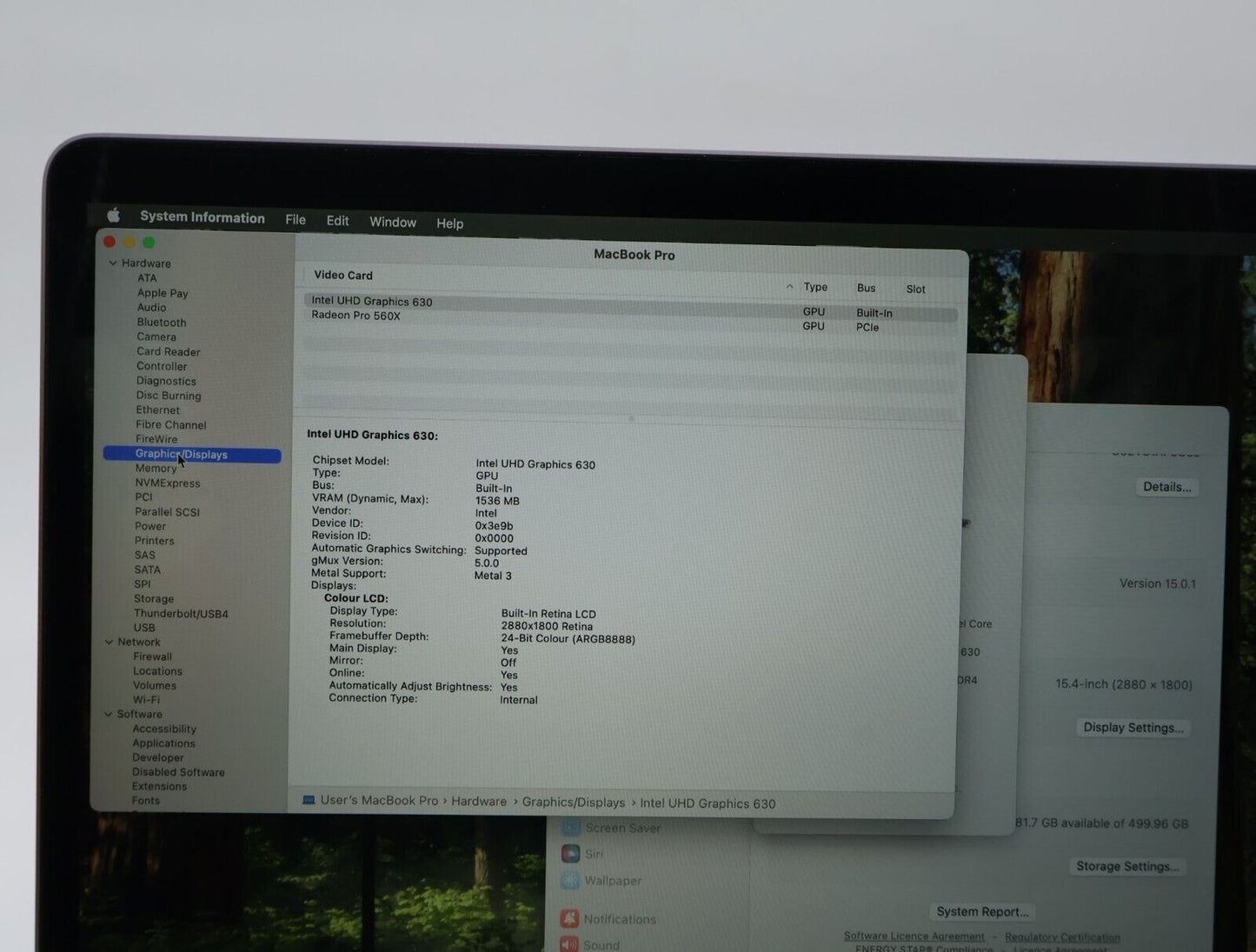The height and width of the screenshot is (952, 1256).
Task: Click System Report button in System Settings
Action: 982,912
